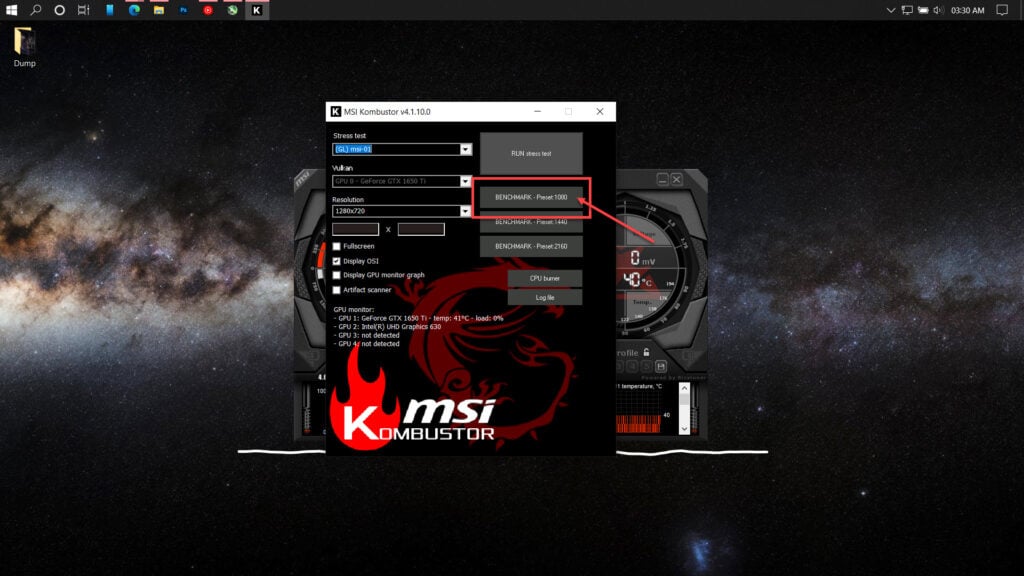The image size is (1024, 576).
Task: Open the red circular taskbar app
Action: coord(208,10)
